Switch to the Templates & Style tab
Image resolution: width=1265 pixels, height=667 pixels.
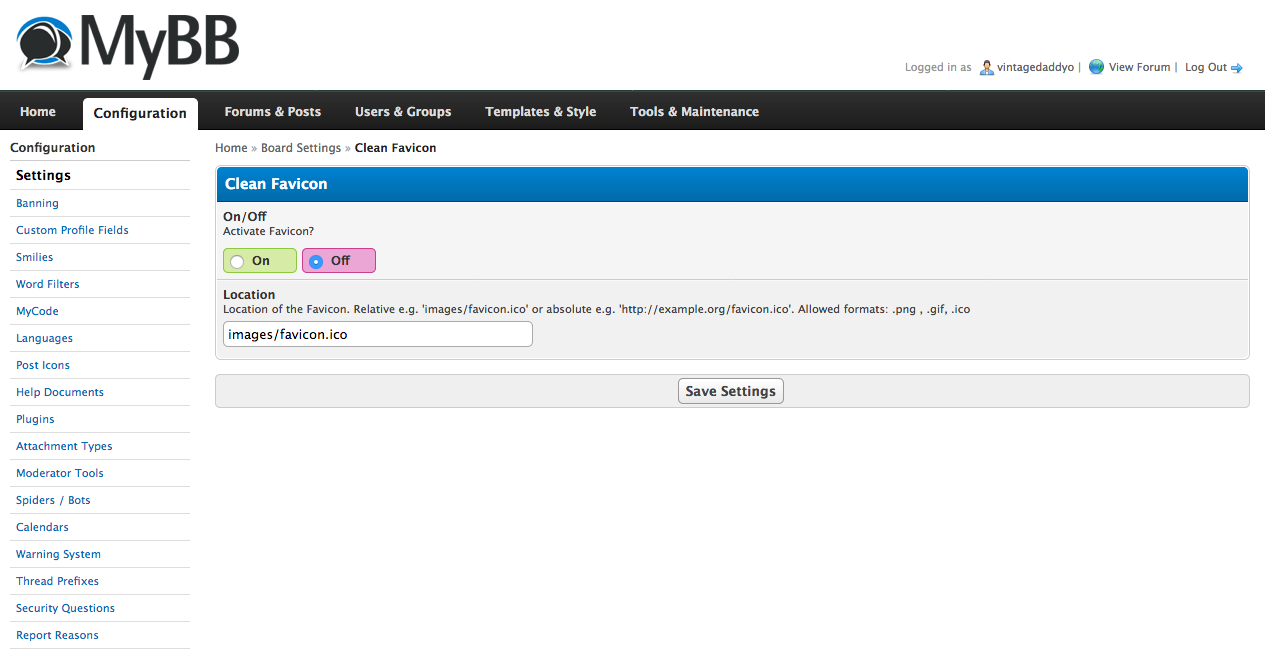[540, 112]
